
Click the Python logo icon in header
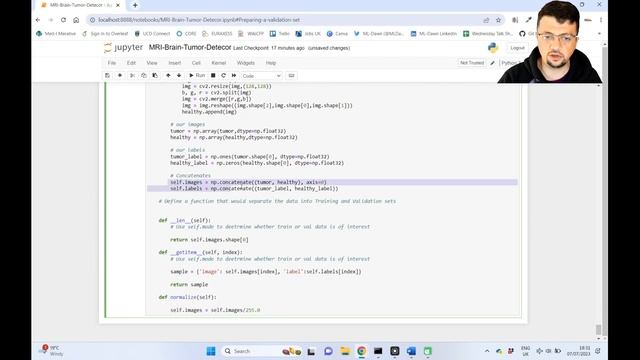click(493, 48)
